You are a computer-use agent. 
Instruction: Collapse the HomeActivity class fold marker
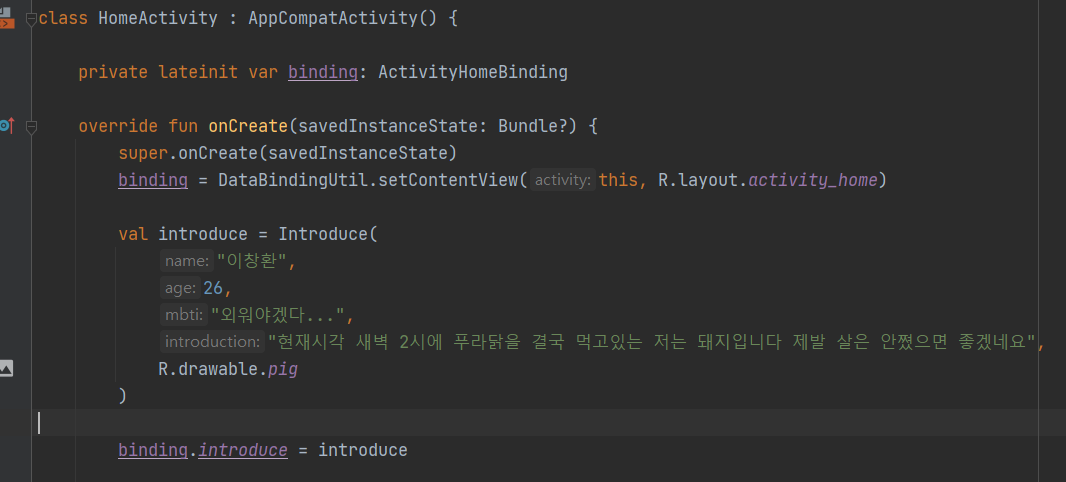coord(31,20)
